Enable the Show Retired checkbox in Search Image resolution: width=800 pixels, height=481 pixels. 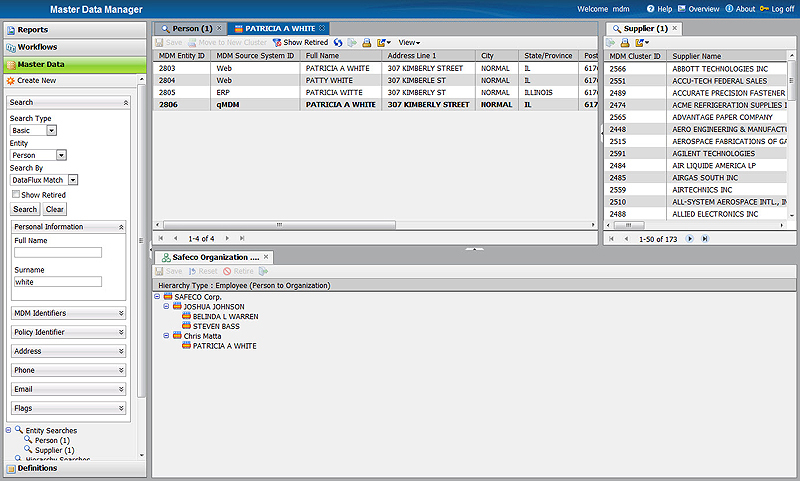pyautogui.click(x=16, y=195)
